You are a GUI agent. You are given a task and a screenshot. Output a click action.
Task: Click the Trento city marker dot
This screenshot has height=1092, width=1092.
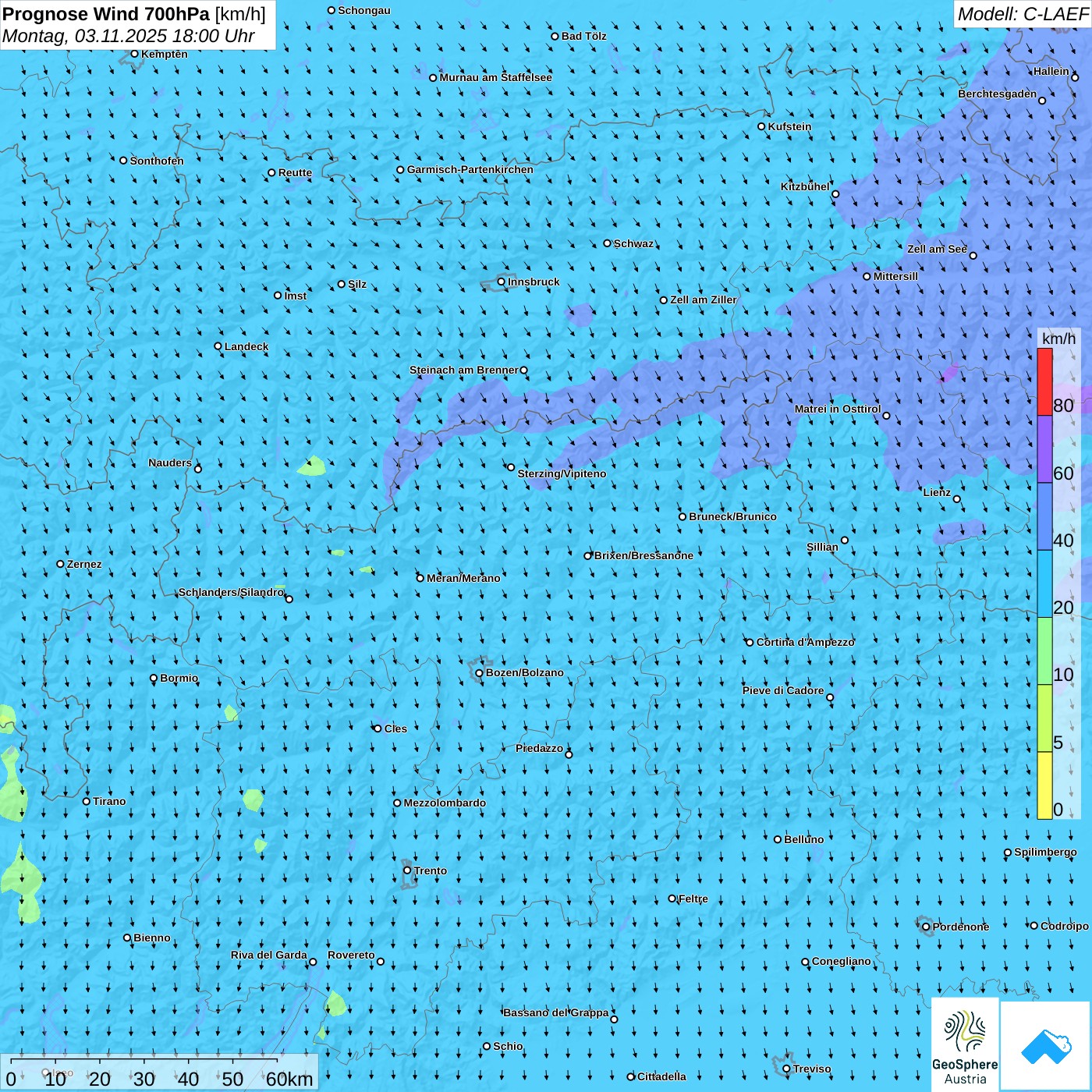point(407,870)
